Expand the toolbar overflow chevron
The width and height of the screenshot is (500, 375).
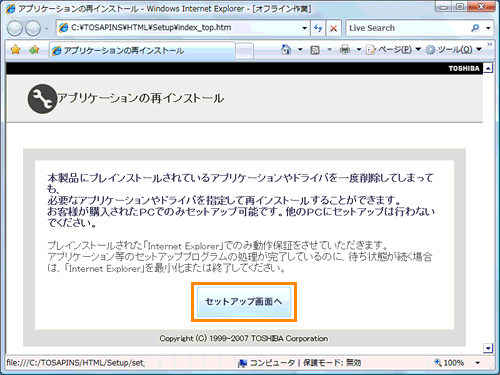(x=489, y=44)
